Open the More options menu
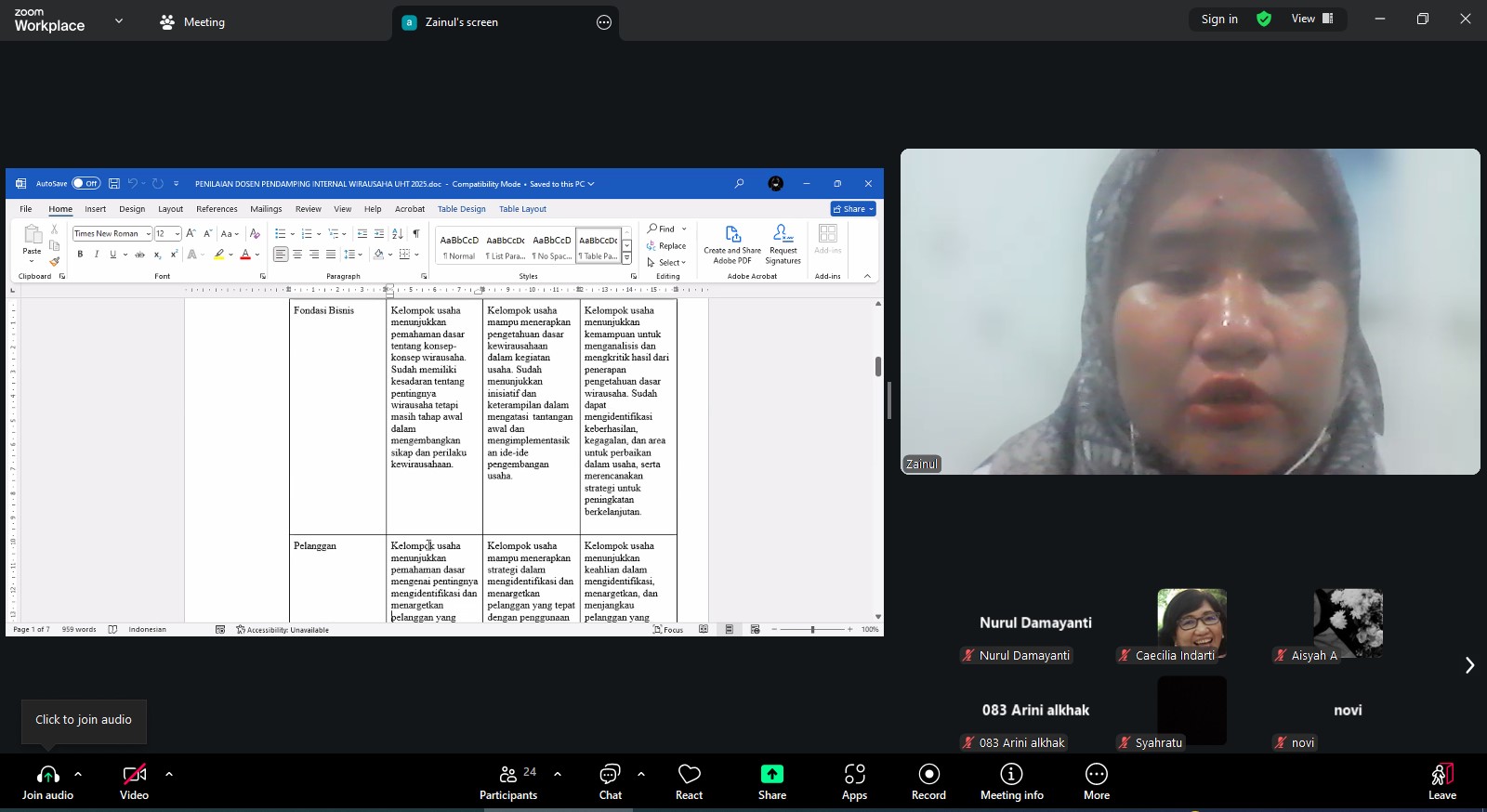1487x812 pixels. [1097, 781]
